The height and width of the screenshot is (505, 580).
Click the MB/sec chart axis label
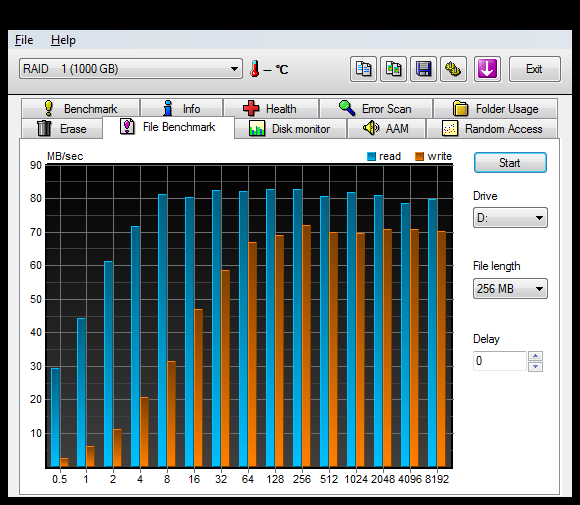tap(65, 156)
